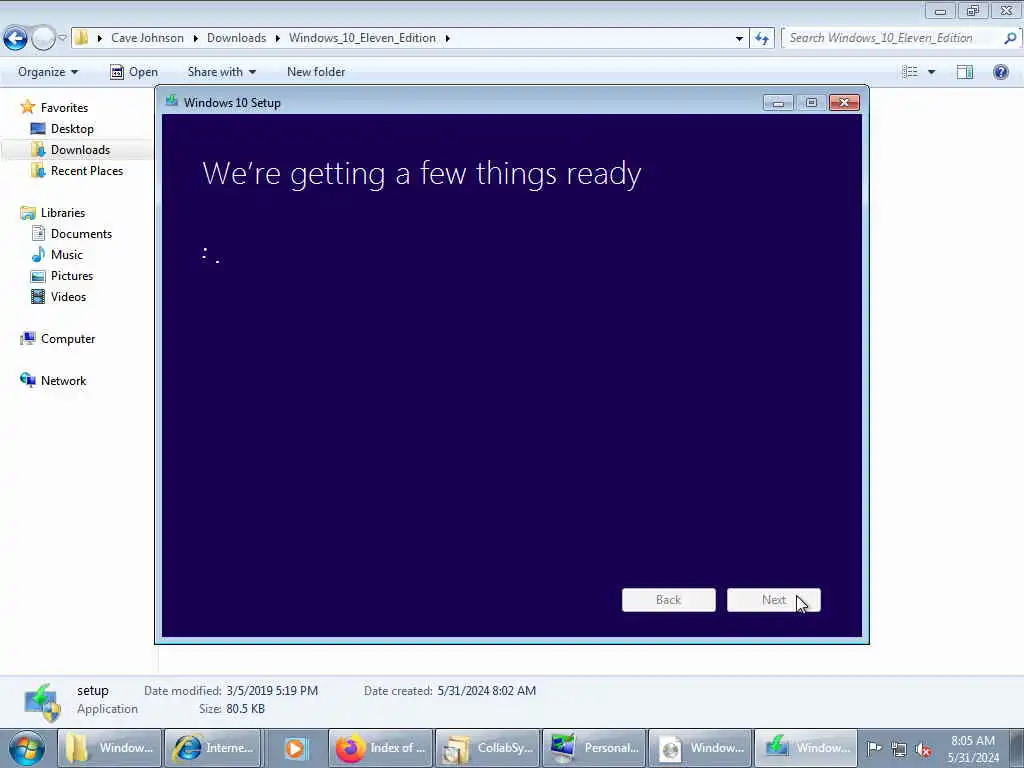
Task: Click the Change your view icon
Action: tap(910, 72)
